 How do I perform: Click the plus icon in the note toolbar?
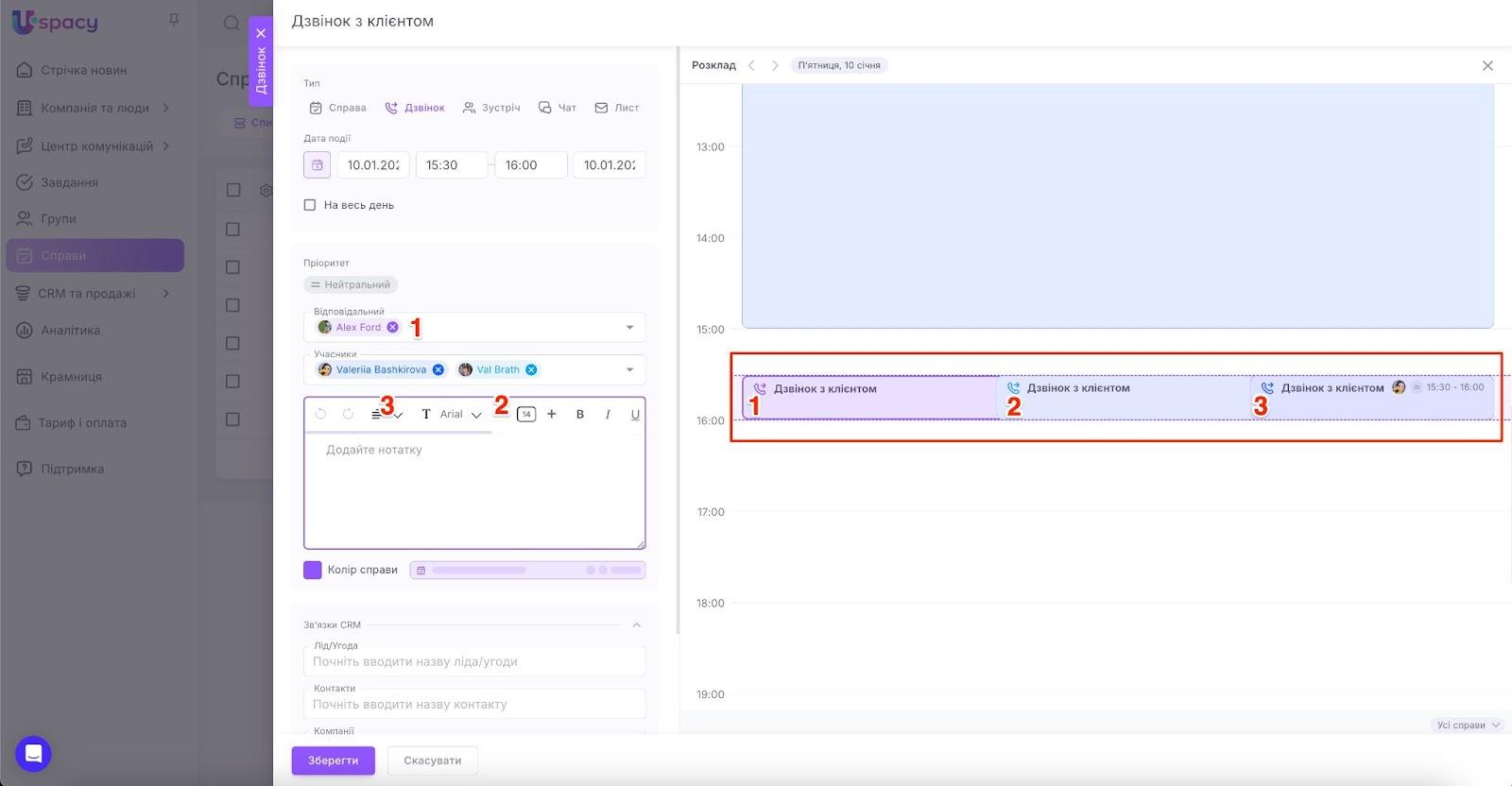tap(552, 414)
